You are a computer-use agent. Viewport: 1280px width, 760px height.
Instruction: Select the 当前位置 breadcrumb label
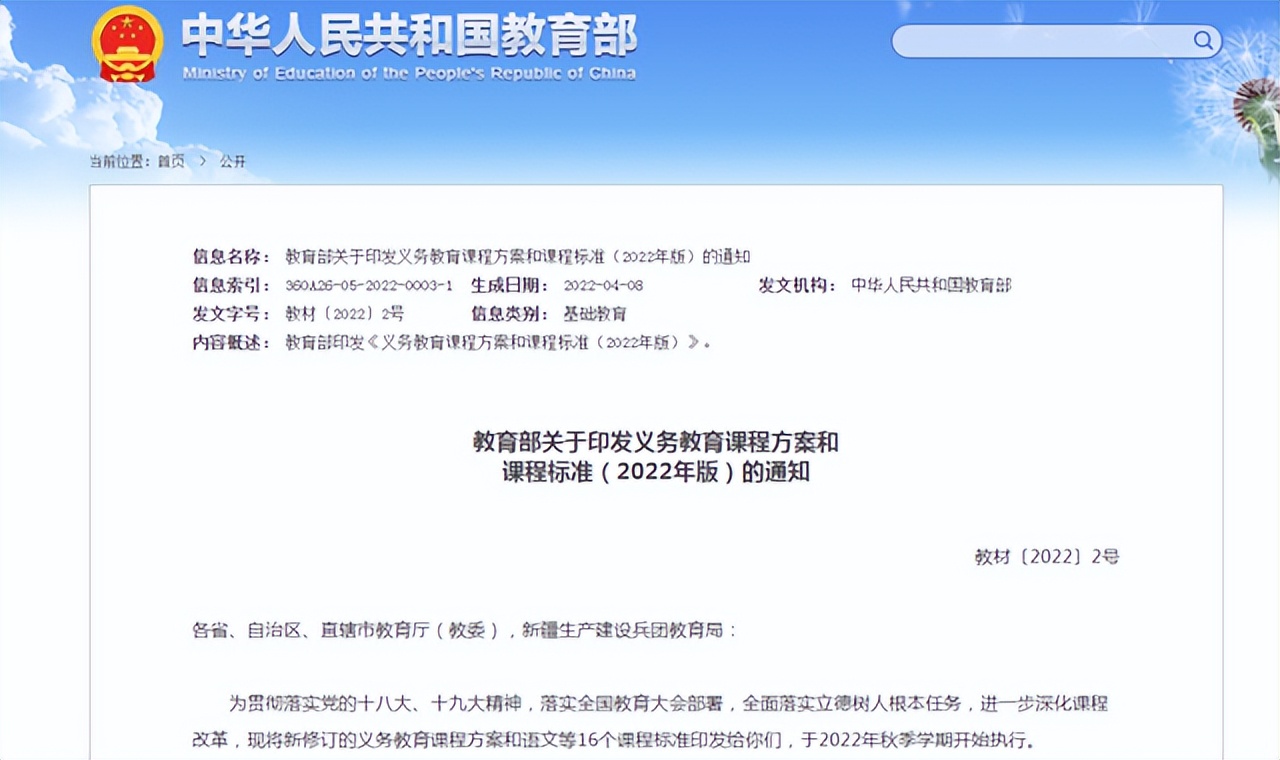pyautogui.click(x=120, y=161)
